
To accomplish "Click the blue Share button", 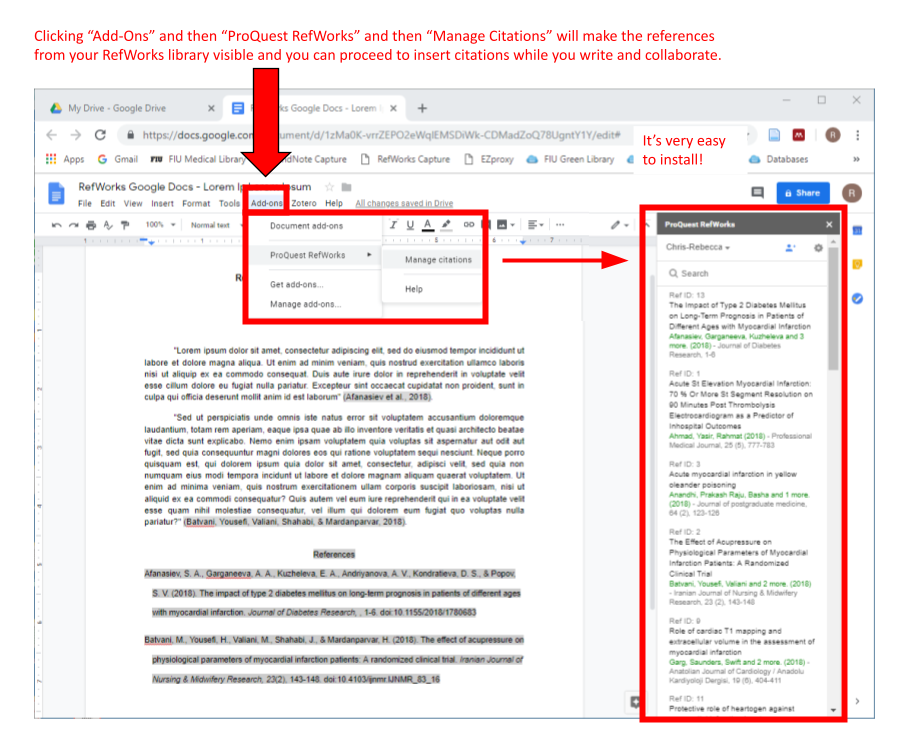I will click(802, 193).
